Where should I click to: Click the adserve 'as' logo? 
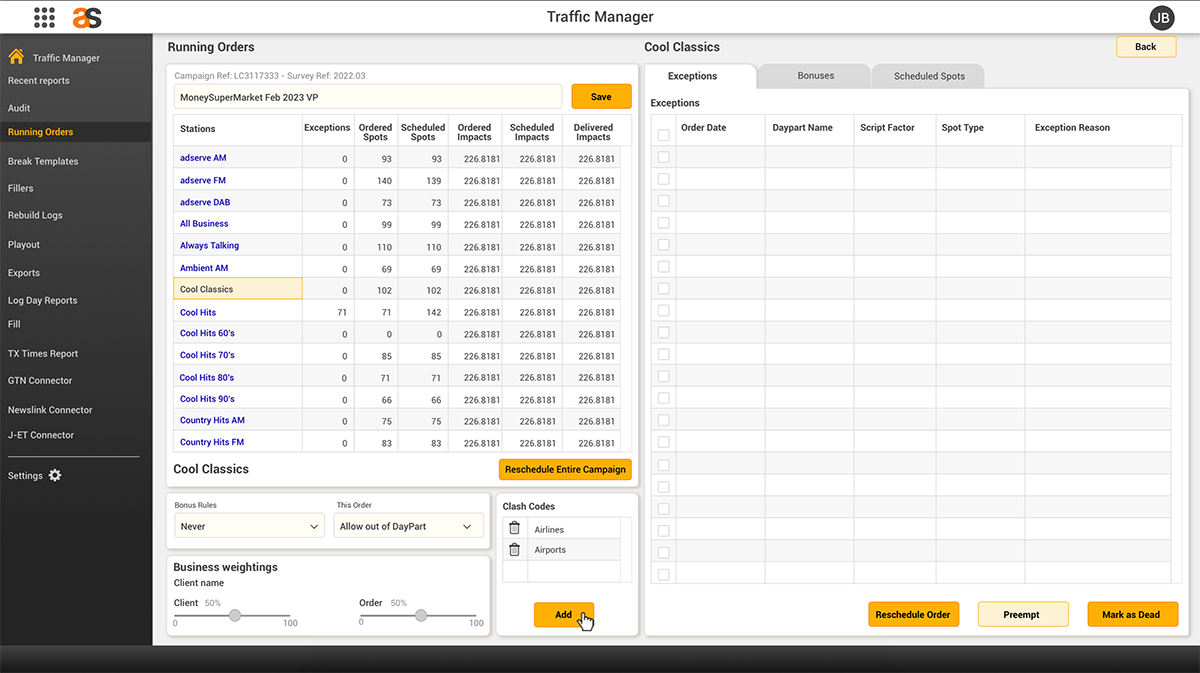pyautogui.click(x=87, y=17)
